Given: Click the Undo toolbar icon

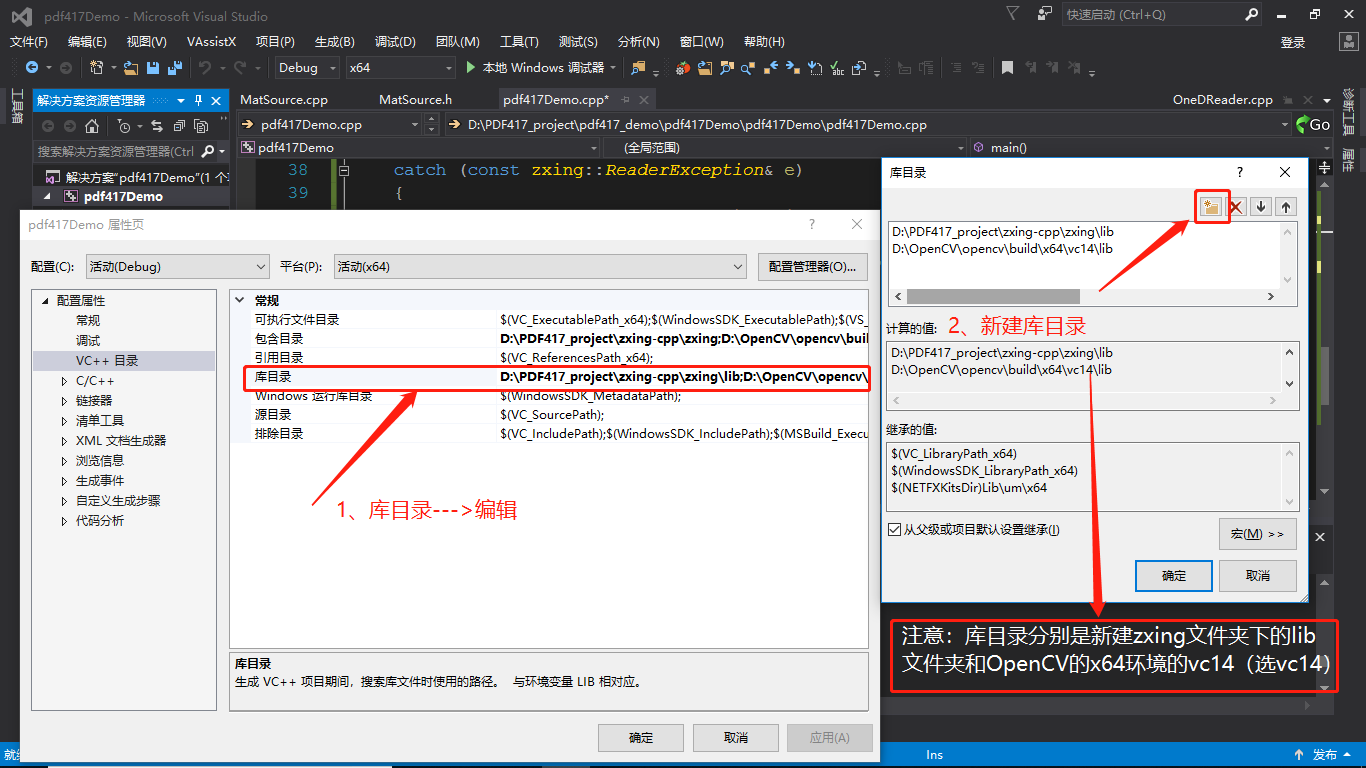Looking at the screenshot, I should [207, 67].
